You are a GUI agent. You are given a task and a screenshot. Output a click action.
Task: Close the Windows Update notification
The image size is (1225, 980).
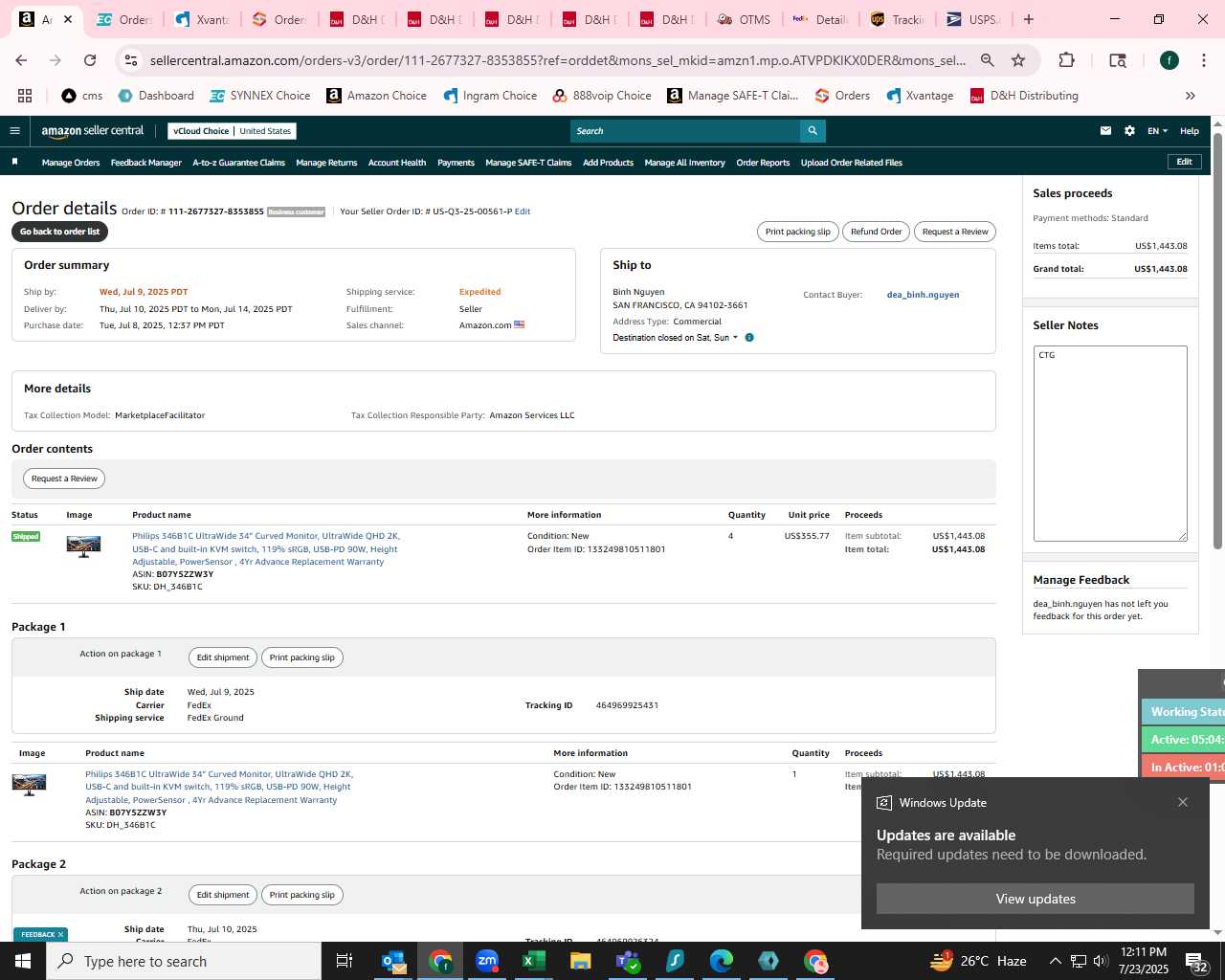1183,802
